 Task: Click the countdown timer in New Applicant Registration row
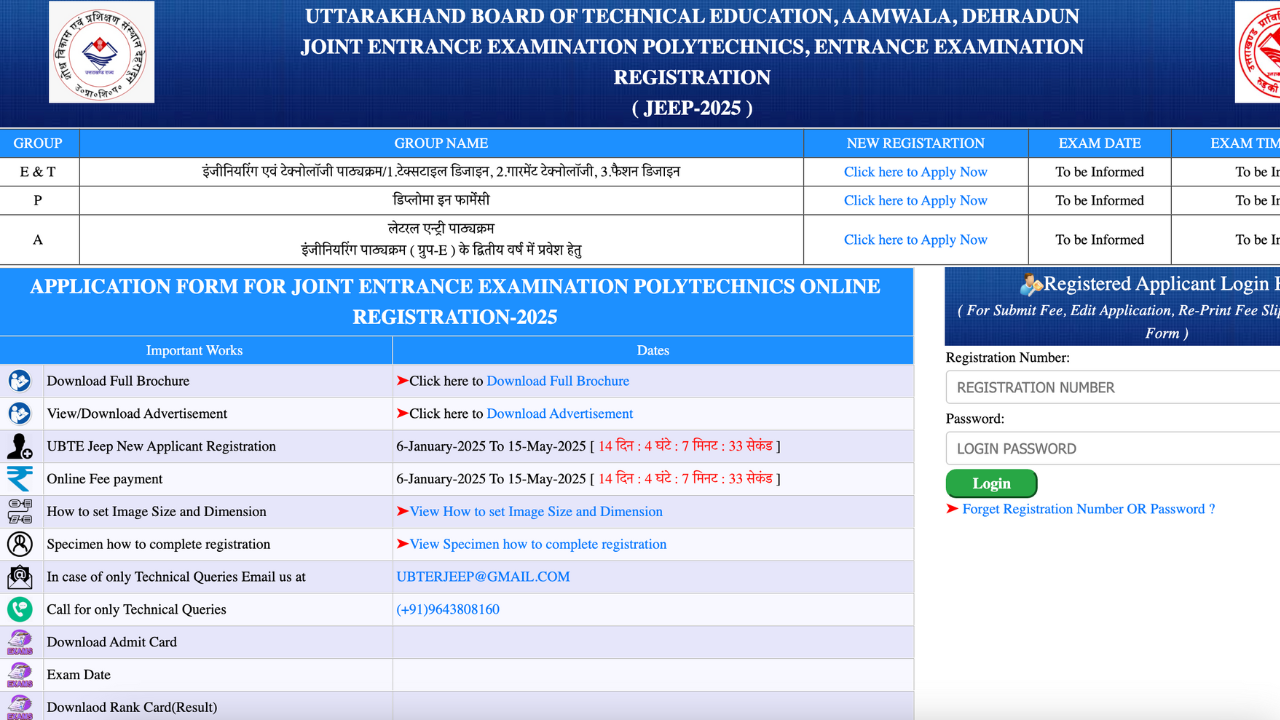pos(685,446)
